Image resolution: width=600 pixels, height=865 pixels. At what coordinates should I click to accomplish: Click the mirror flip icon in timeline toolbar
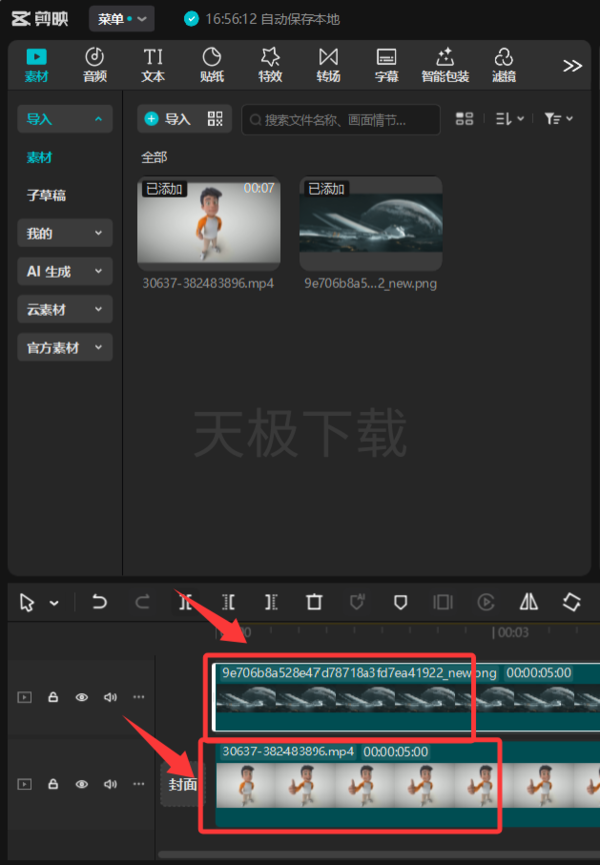528,601
